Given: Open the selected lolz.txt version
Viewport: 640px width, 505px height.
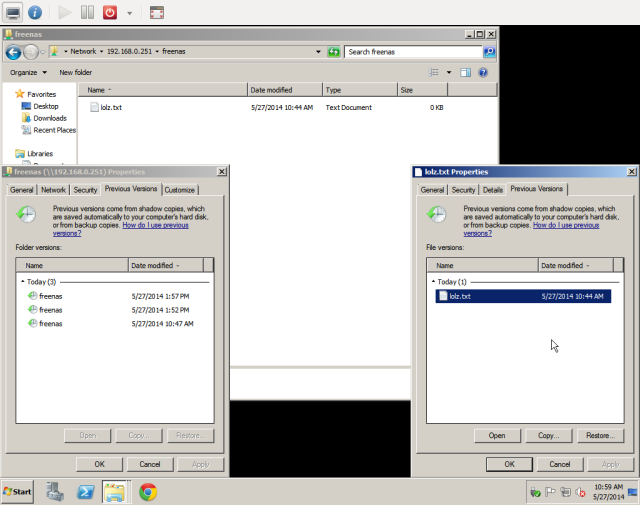Looking at the screenshot, I should click(497, 436).
